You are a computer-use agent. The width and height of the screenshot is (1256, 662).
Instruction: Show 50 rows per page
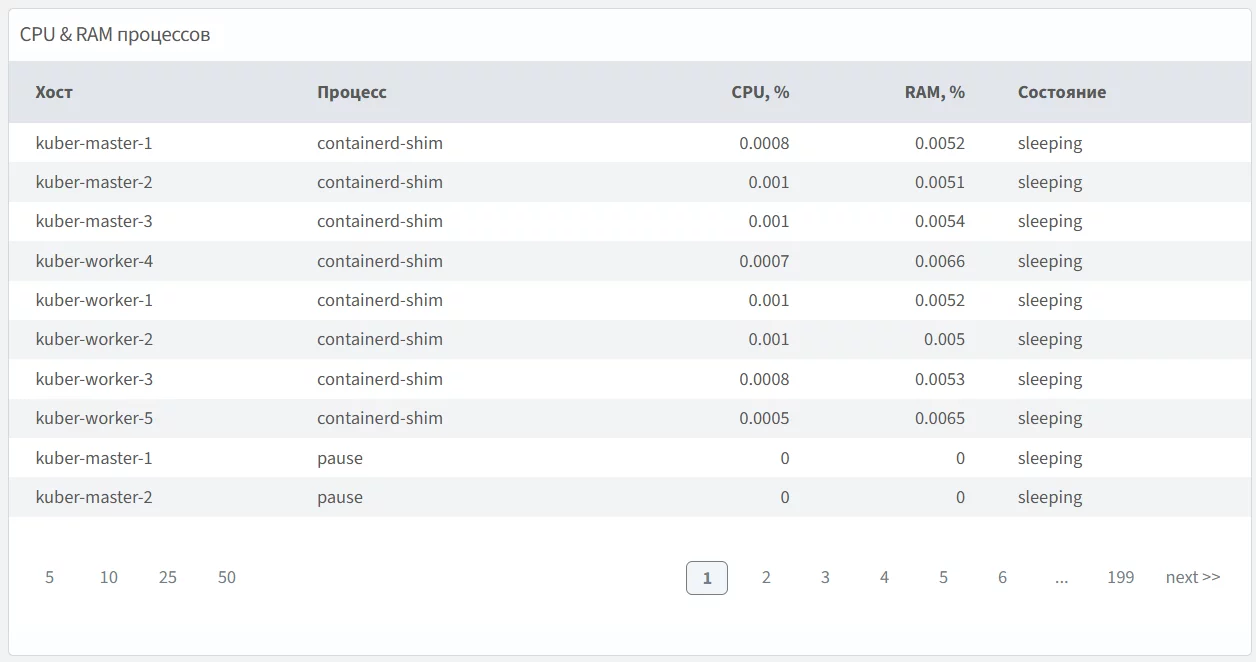click(227, 577)
